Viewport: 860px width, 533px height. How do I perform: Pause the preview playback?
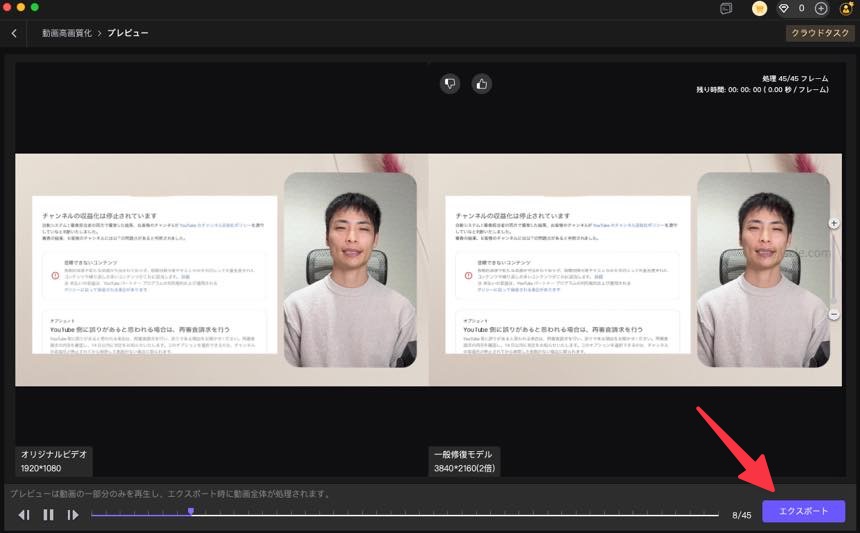click(48, 515)
